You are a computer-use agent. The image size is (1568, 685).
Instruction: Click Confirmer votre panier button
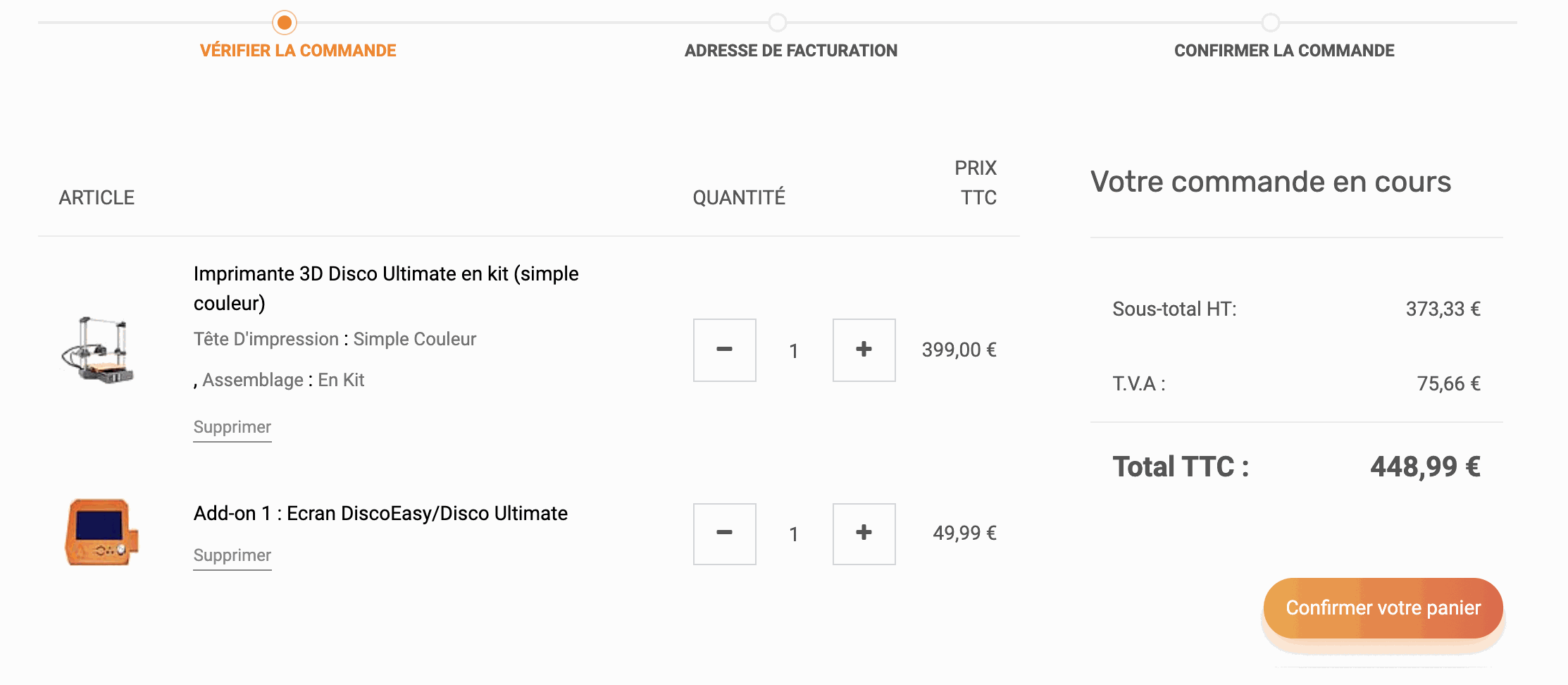pos(1383,608)
